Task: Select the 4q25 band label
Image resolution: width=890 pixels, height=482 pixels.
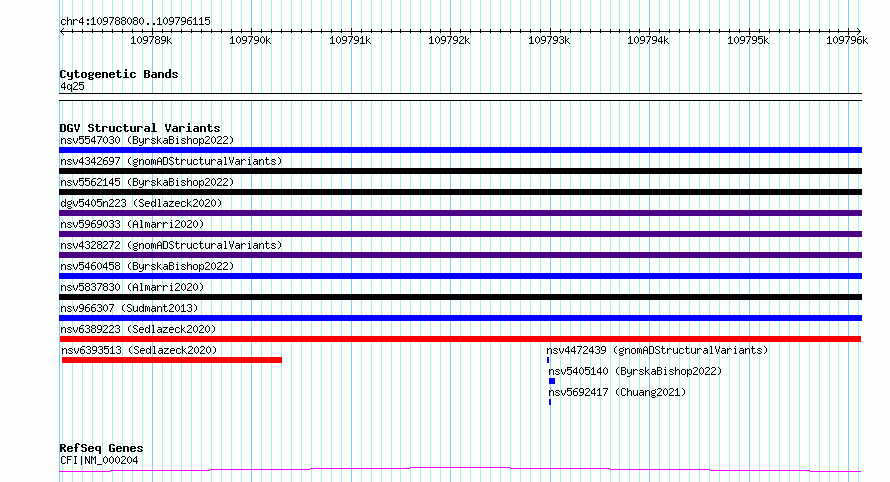Action: coord(72,86)
